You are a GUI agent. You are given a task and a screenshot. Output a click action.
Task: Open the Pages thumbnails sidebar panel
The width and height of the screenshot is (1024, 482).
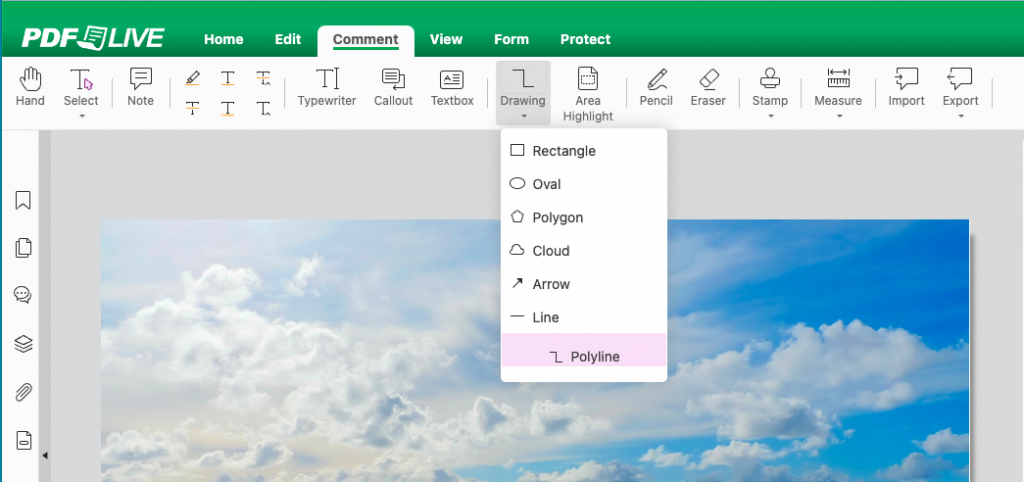coord(23,248)
